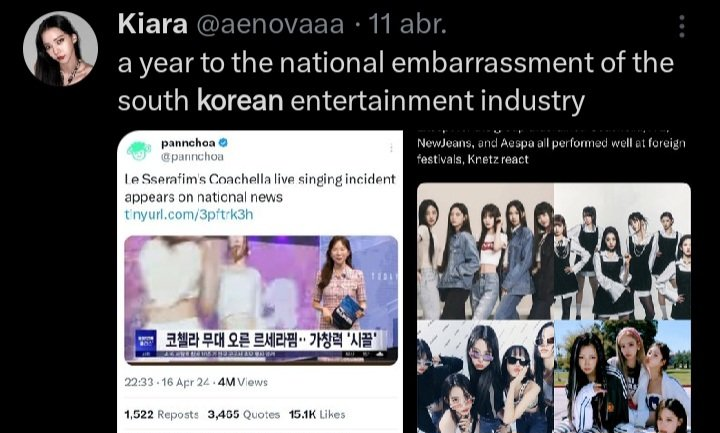The height and width of the screenshot is (433, 720).
Task: Open the Korean news broadcast thumbnail
Action: point(261,300)
